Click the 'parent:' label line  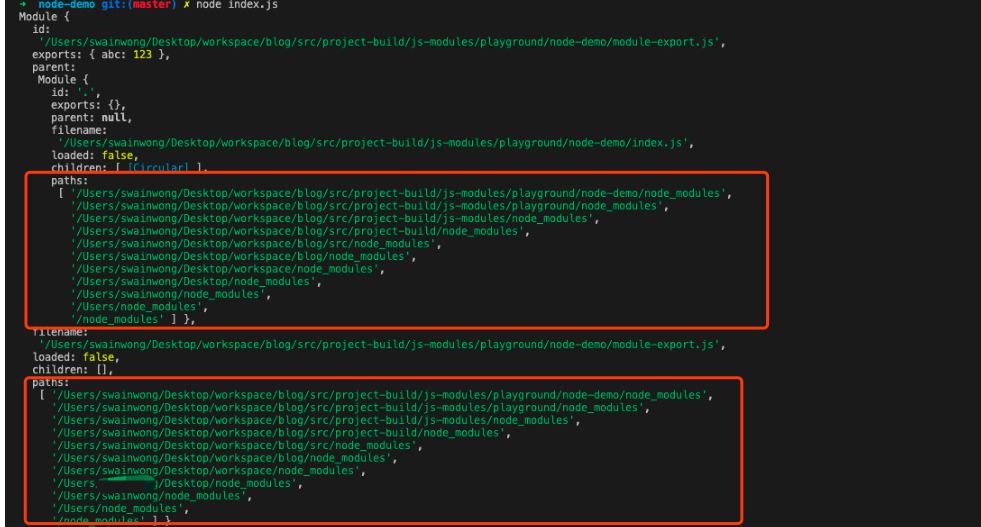pos(54,67)
